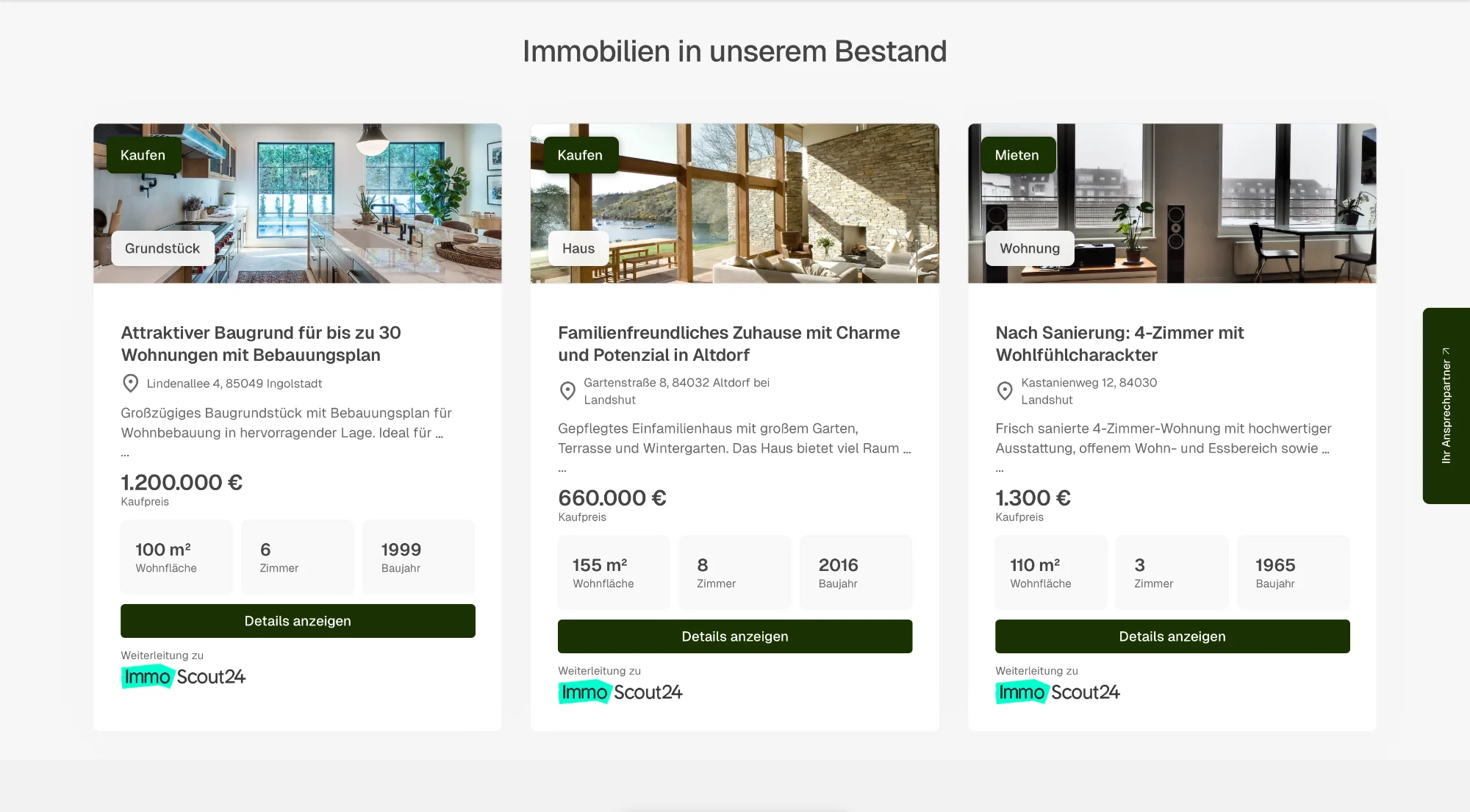
Task: Click the Altdorf house photo
Action: tap(734, 204)
